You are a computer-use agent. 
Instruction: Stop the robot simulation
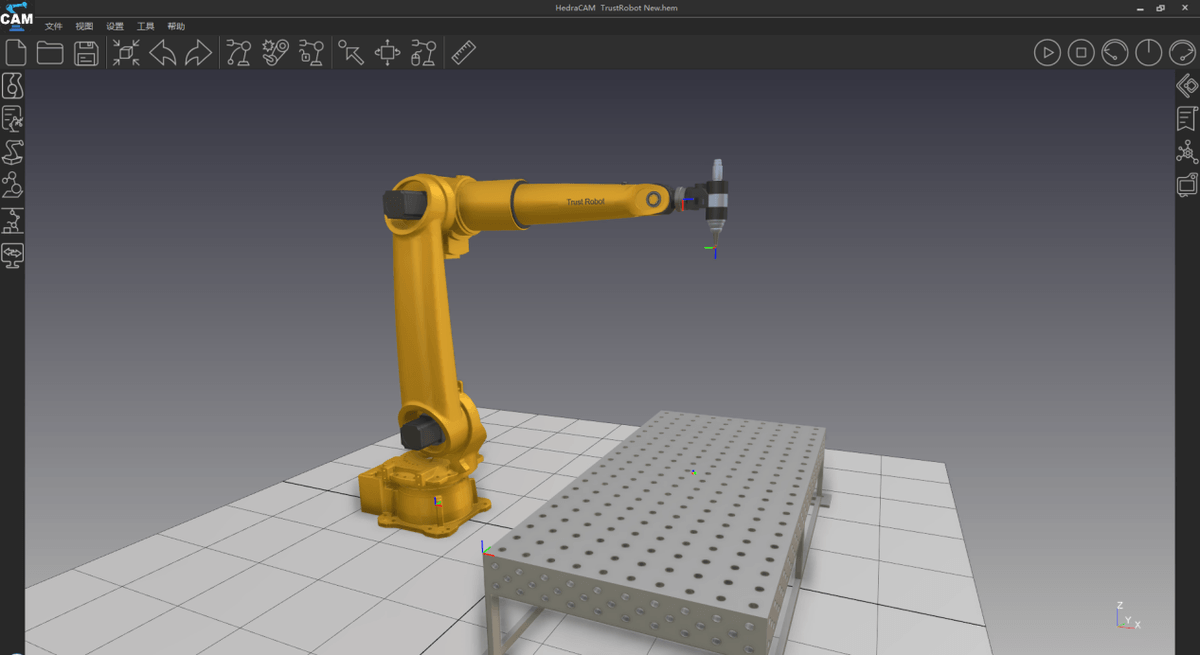click(1081, 53)
